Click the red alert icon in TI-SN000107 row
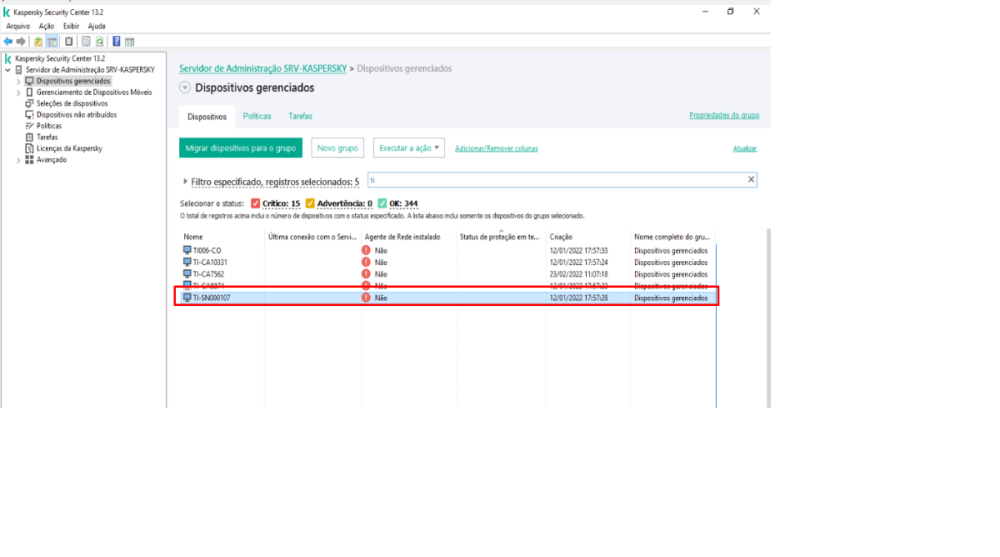The image size is (1000, 557). [366, 298]
